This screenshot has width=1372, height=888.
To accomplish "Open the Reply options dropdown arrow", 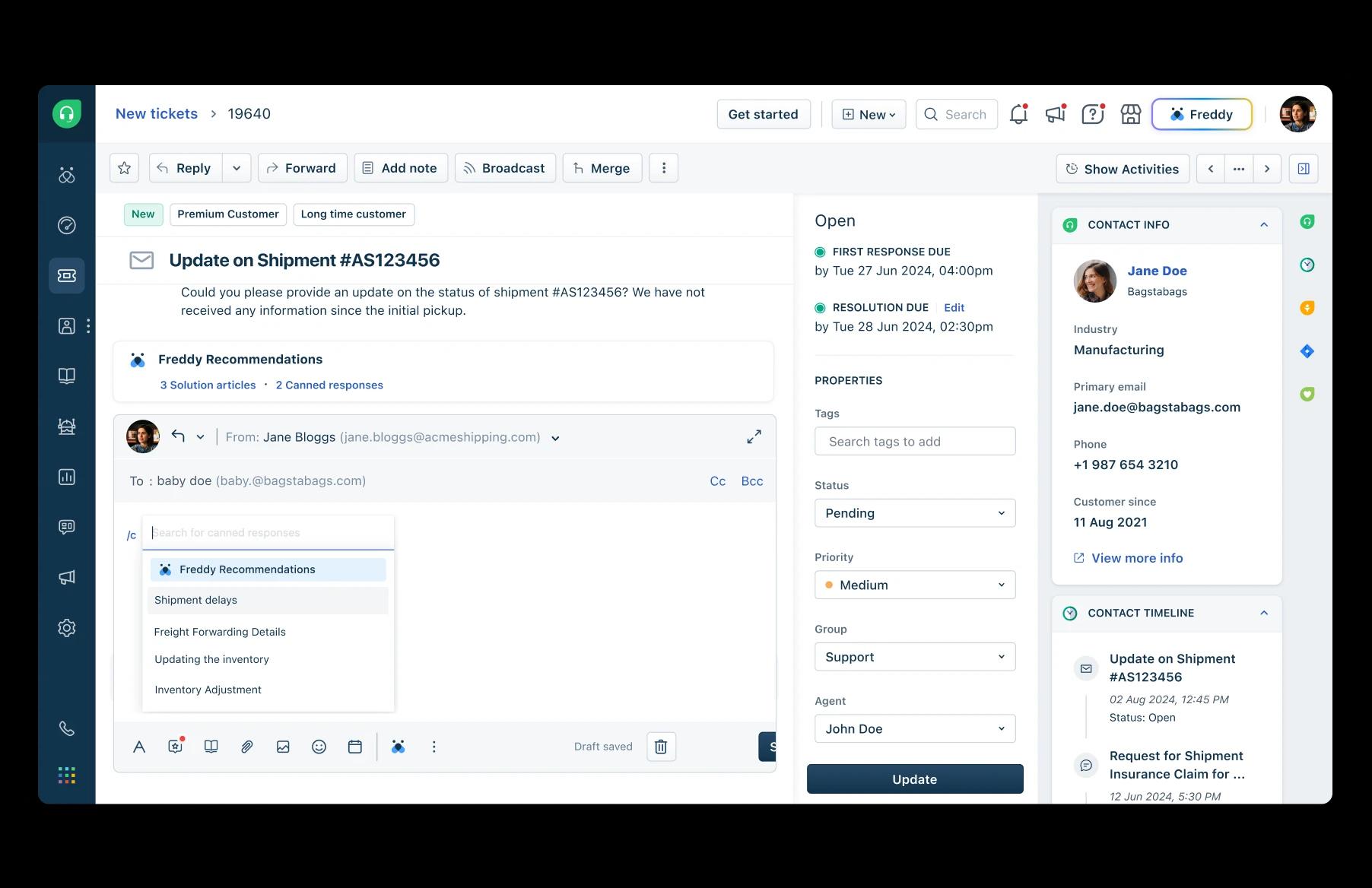I will [x=237, y=168].
